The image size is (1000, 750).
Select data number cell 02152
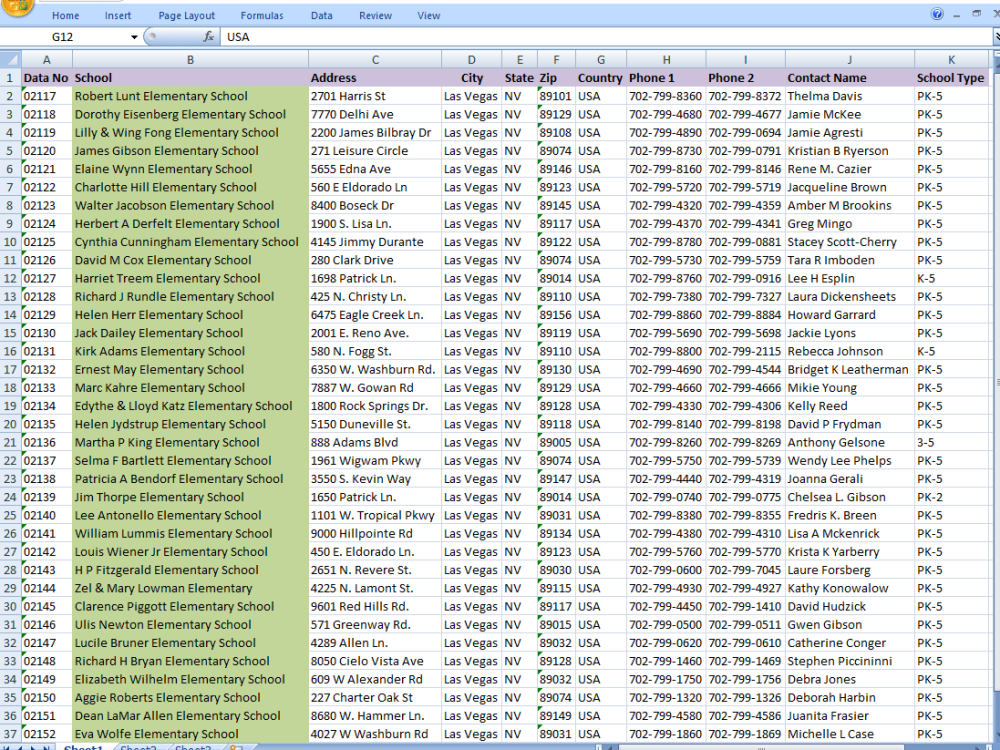pos(47,734)
